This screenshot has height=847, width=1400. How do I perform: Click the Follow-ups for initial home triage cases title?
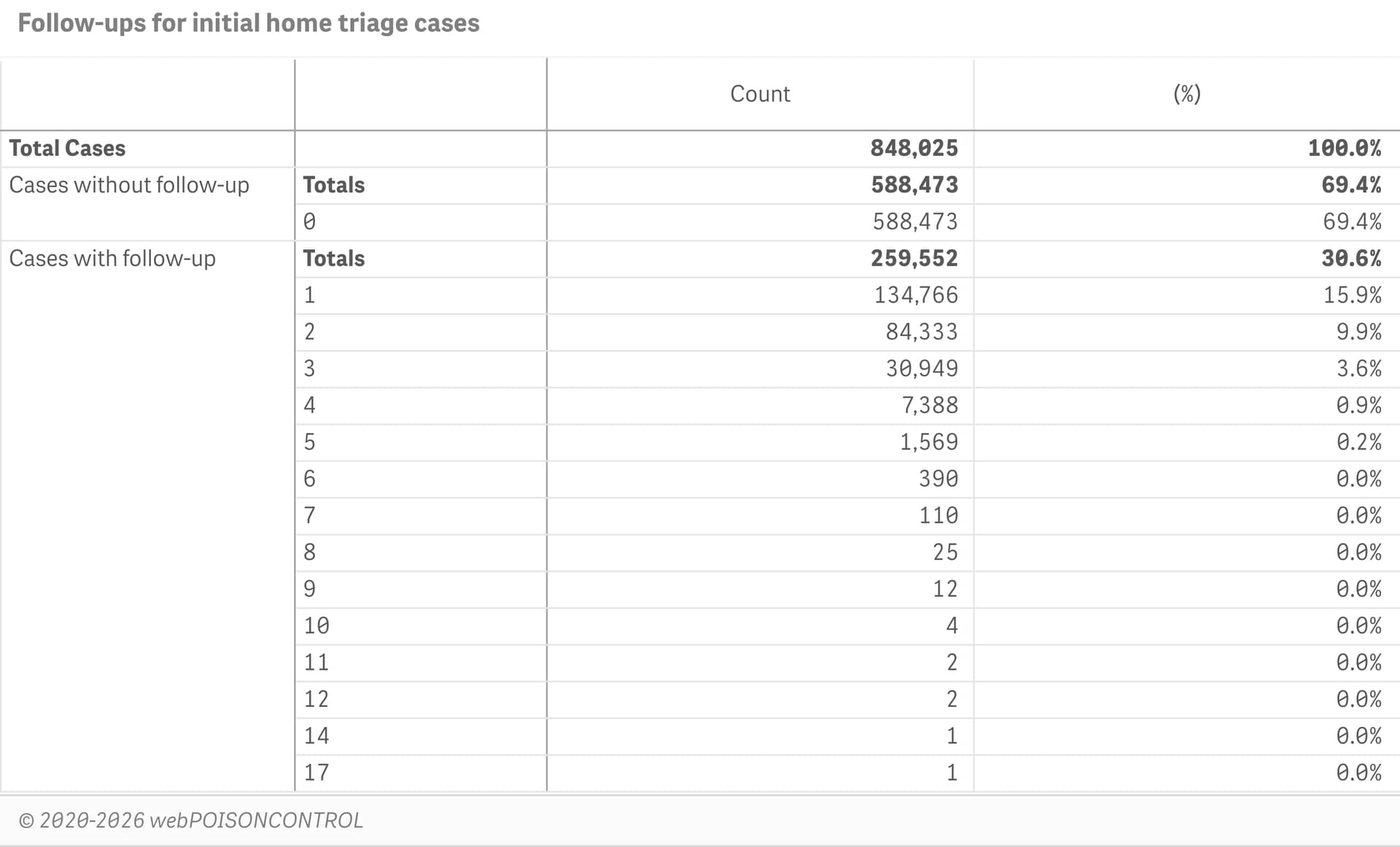[x=249, y=23]
